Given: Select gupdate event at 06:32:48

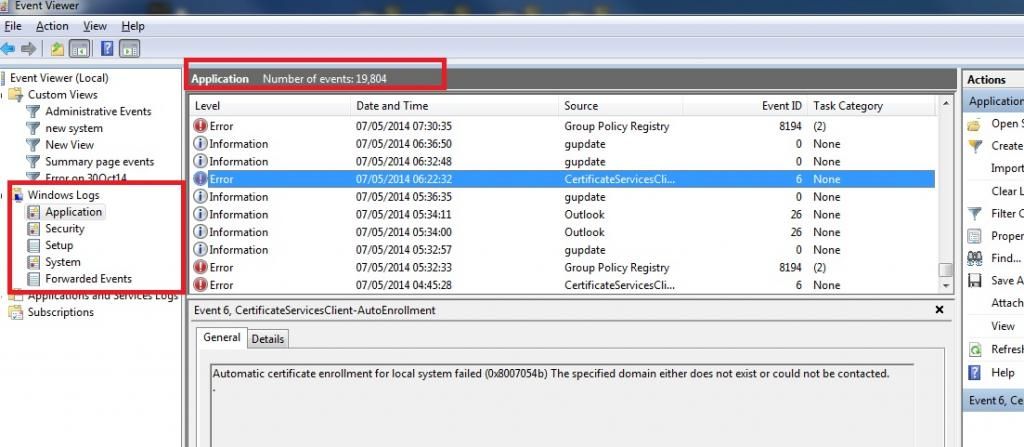Looking at the screenshot, I should point(564,161).
